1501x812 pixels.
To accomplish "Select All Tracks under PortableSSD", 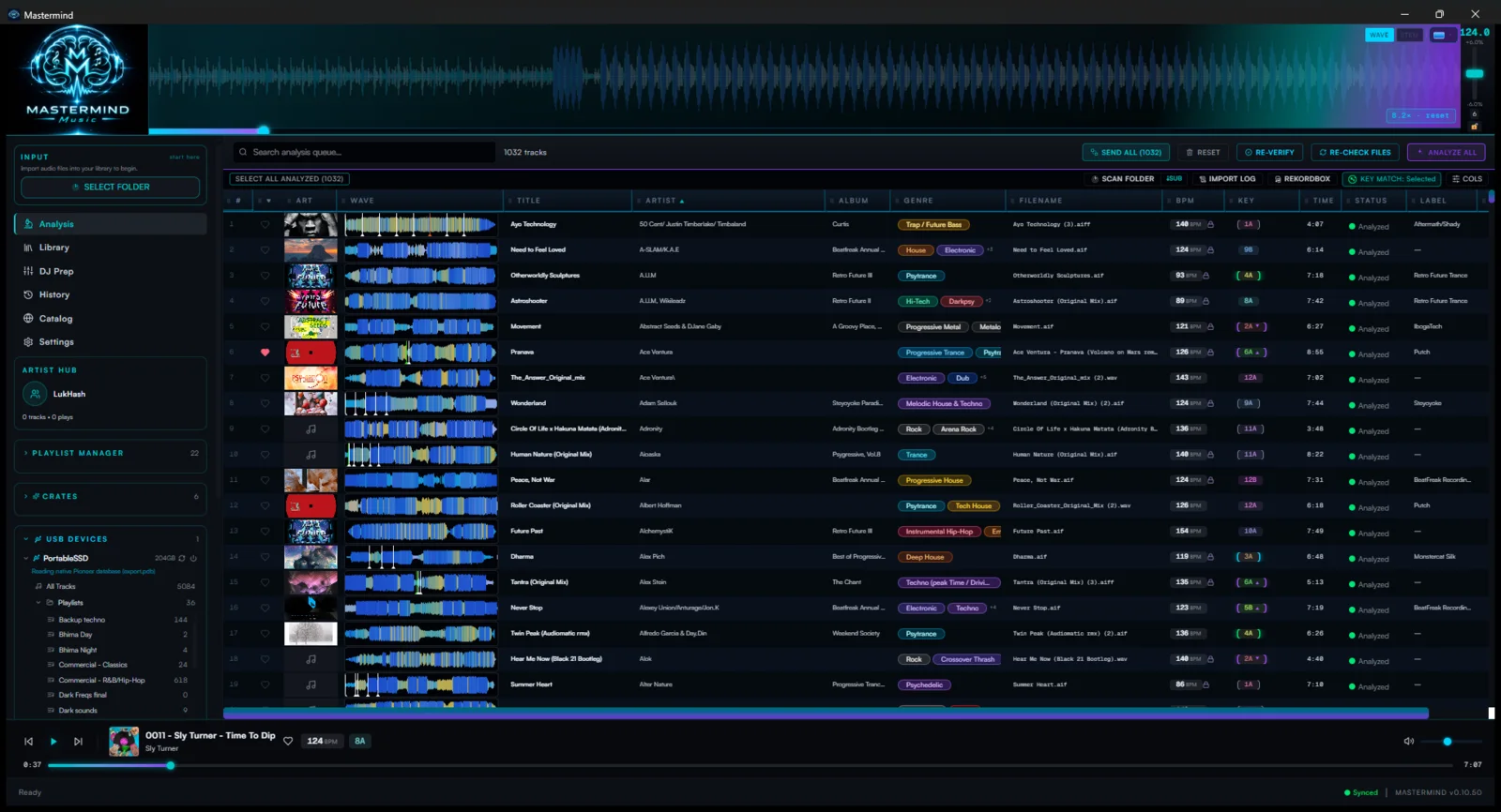I will click(x=114, y=586).
